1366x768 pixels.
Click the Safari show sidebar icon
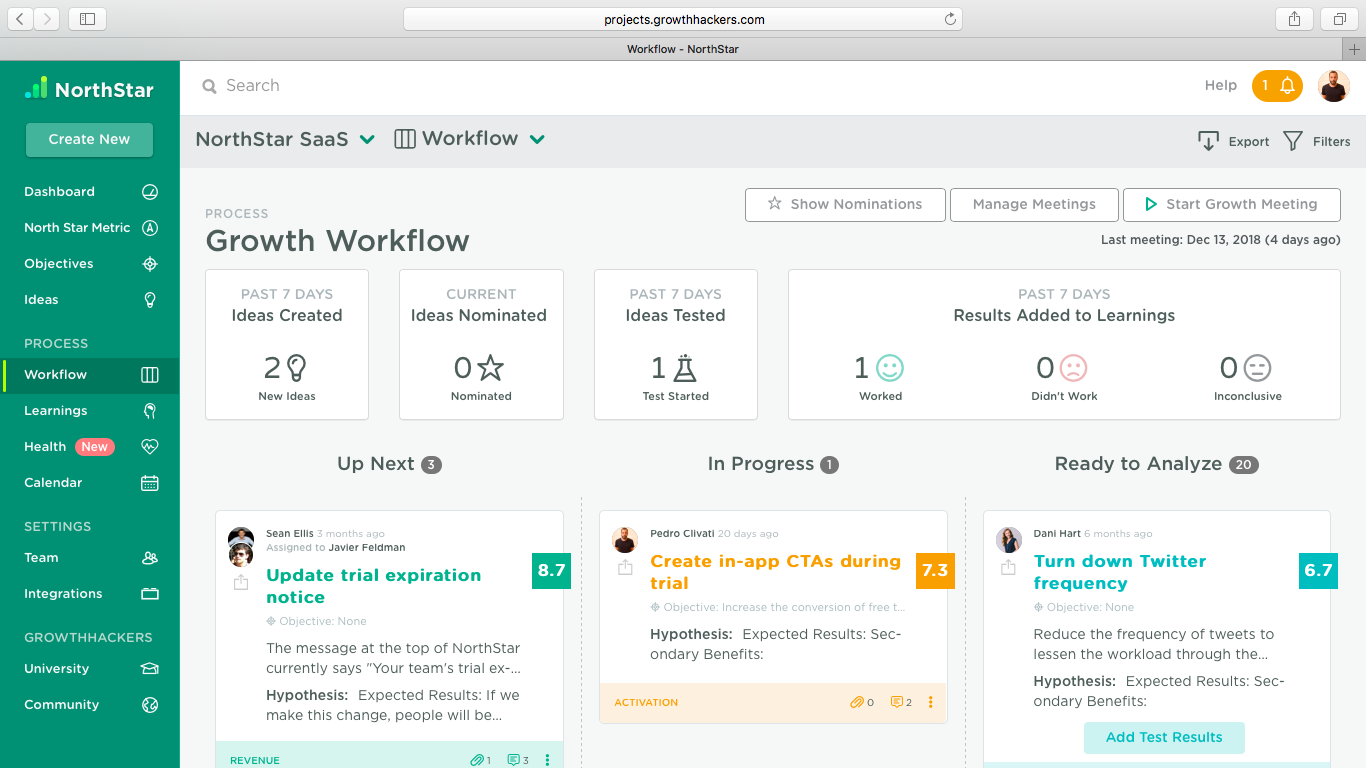point(87,19)
